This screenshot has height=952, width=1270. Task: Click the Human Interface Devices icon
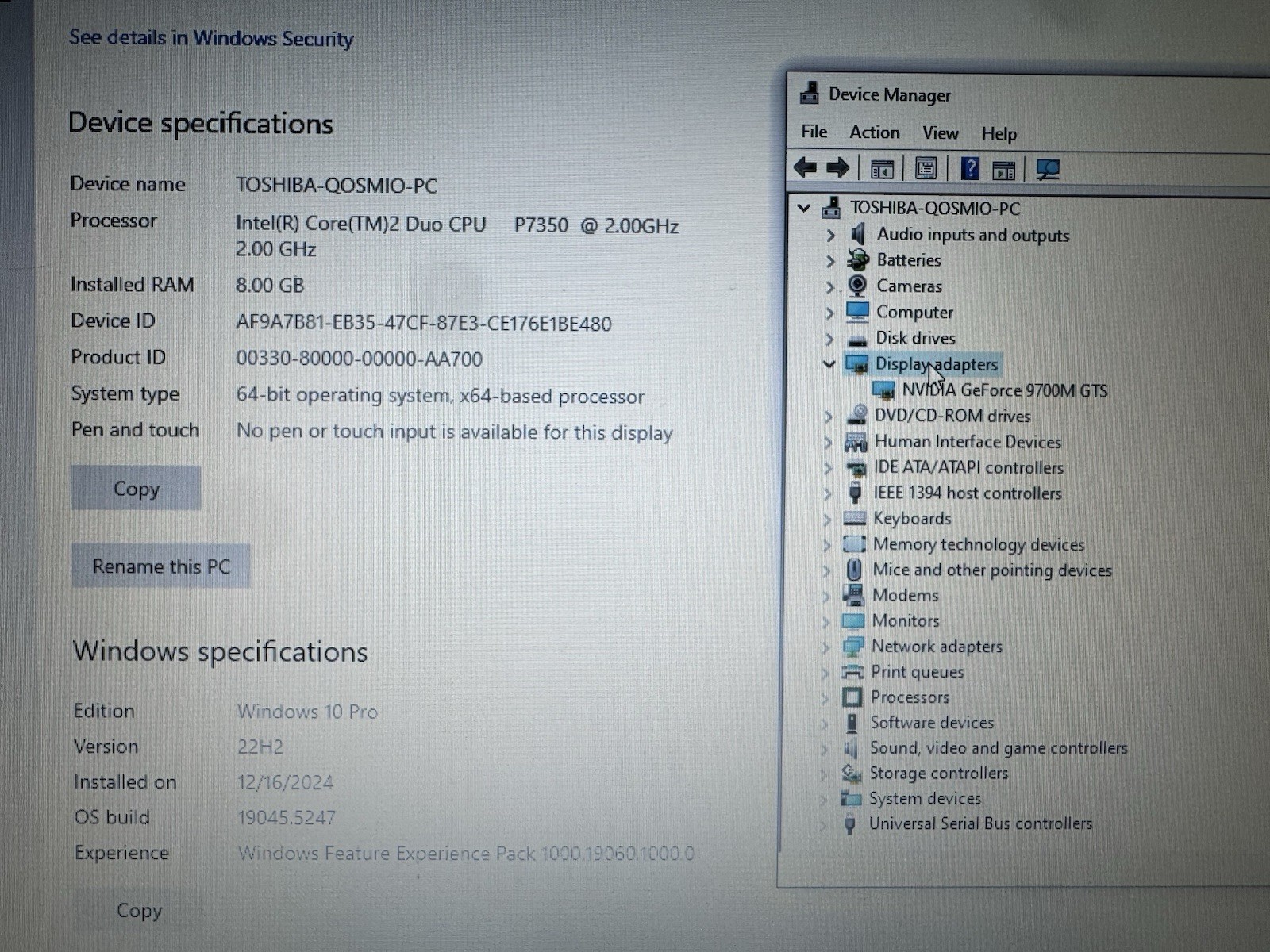click(x=856, y=441)
